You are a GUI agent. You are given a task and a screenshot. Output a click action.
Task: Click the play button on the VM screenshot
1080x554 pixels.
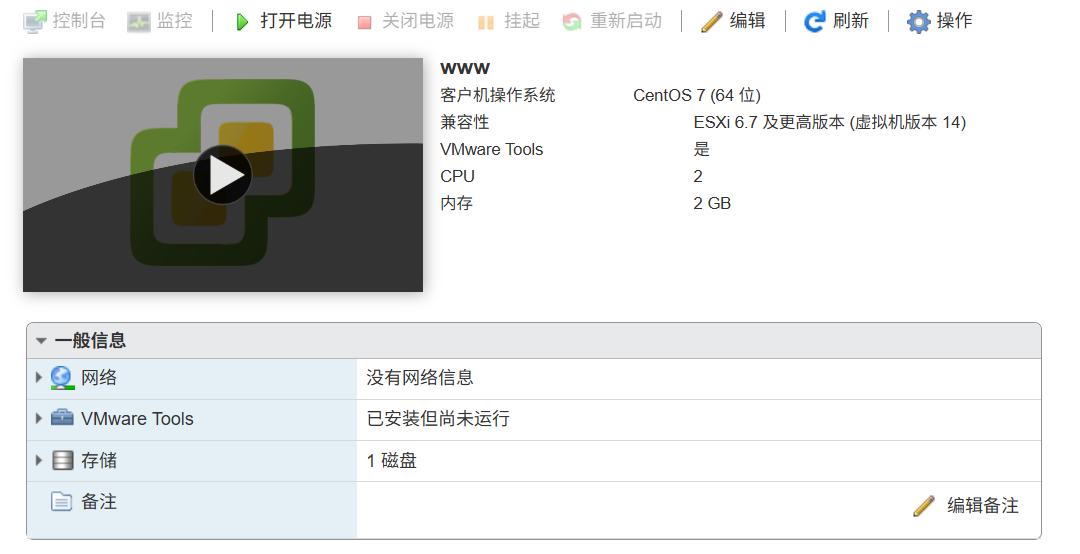click(222, 175)
